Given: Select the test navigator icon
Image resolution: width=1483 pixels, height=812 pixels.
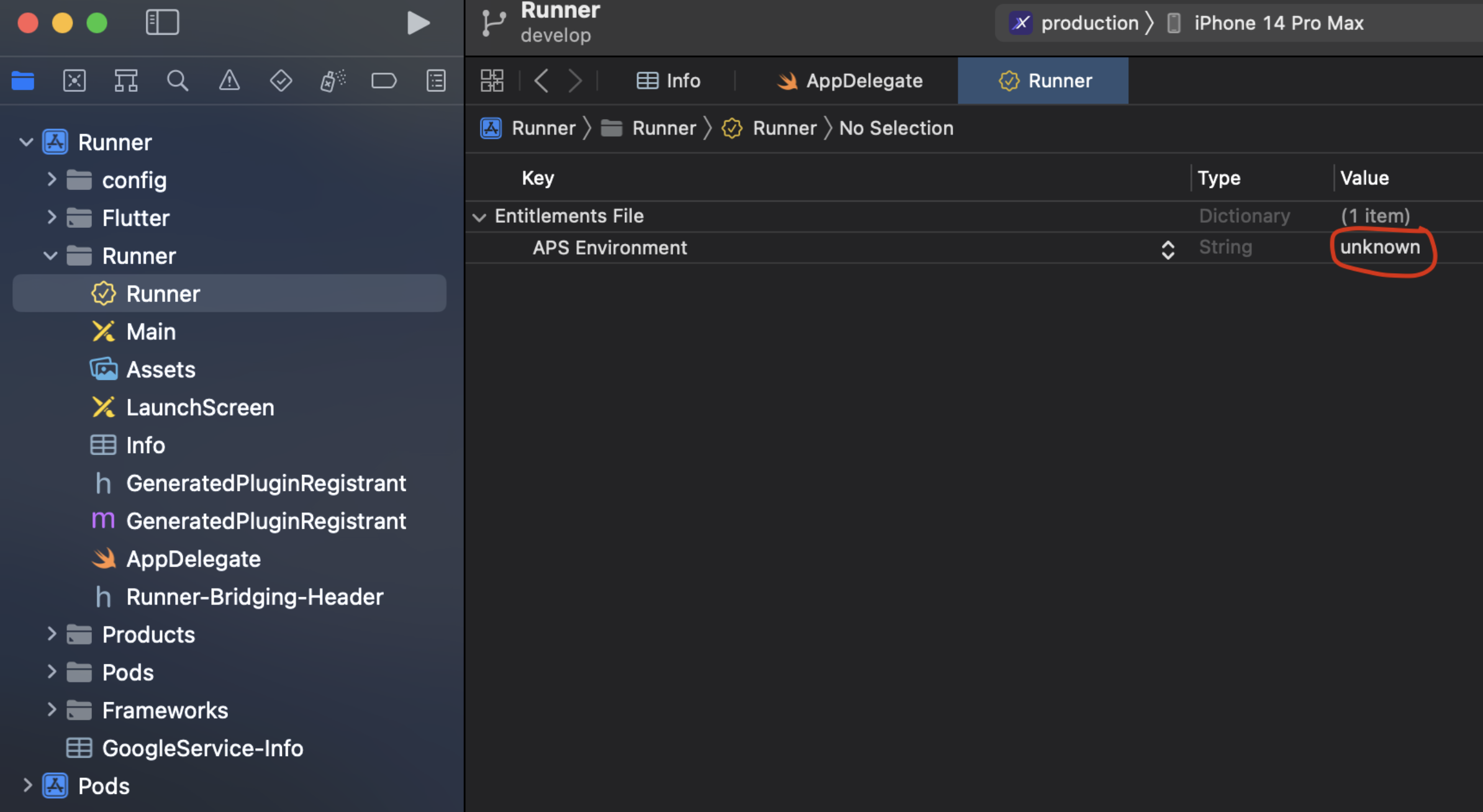Looking at the screenshot, I should pos(280,80).
